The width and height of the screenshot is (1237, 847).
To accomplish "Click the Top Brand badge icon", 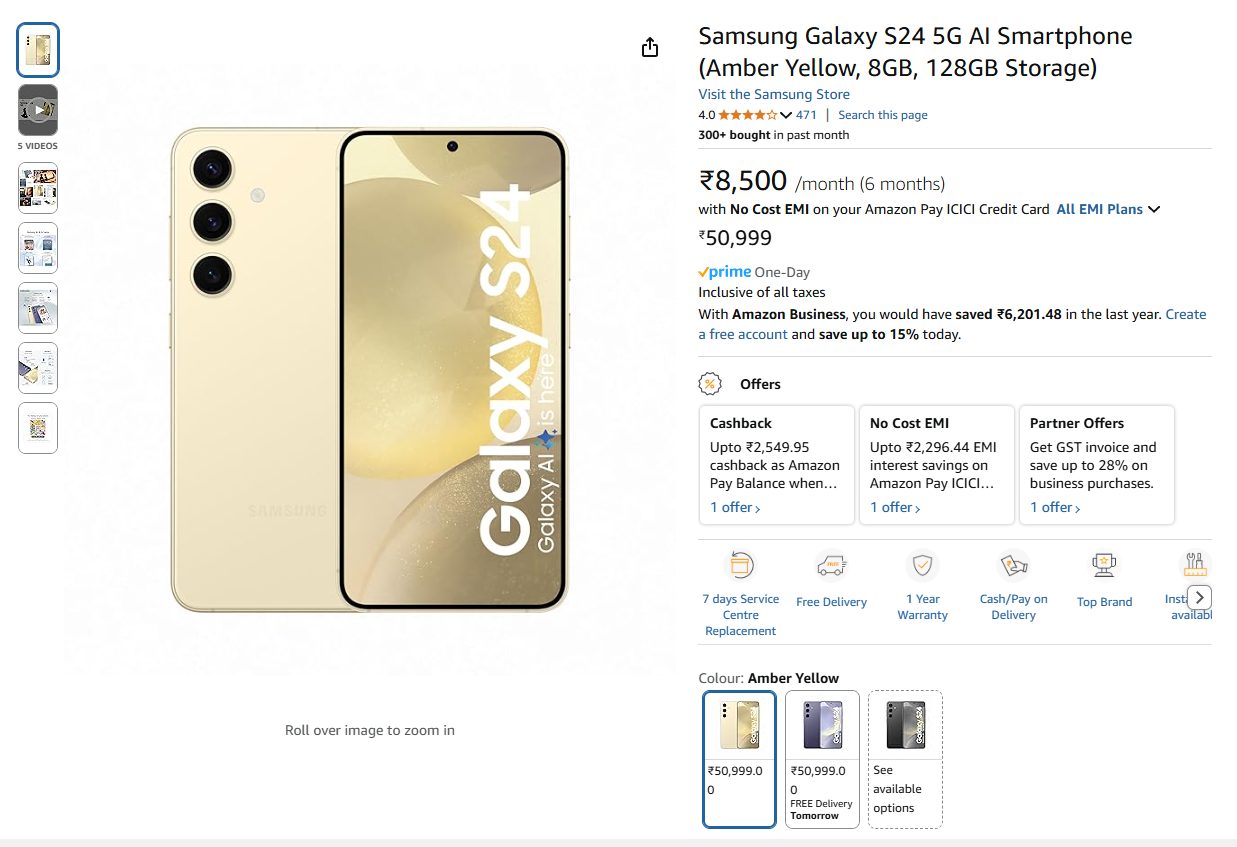I will pyautogui.click(x=1104, y=564).
